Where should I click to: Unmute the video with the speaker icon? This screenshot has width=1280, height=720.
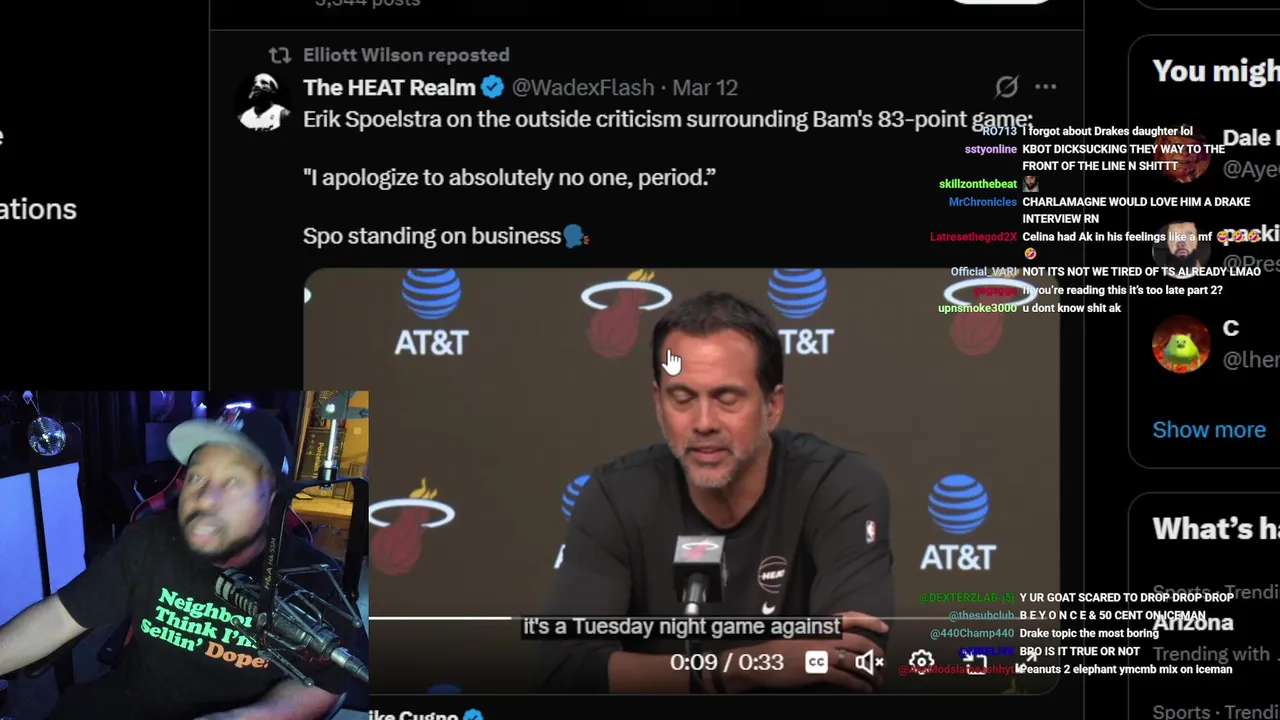pos(868,662)
